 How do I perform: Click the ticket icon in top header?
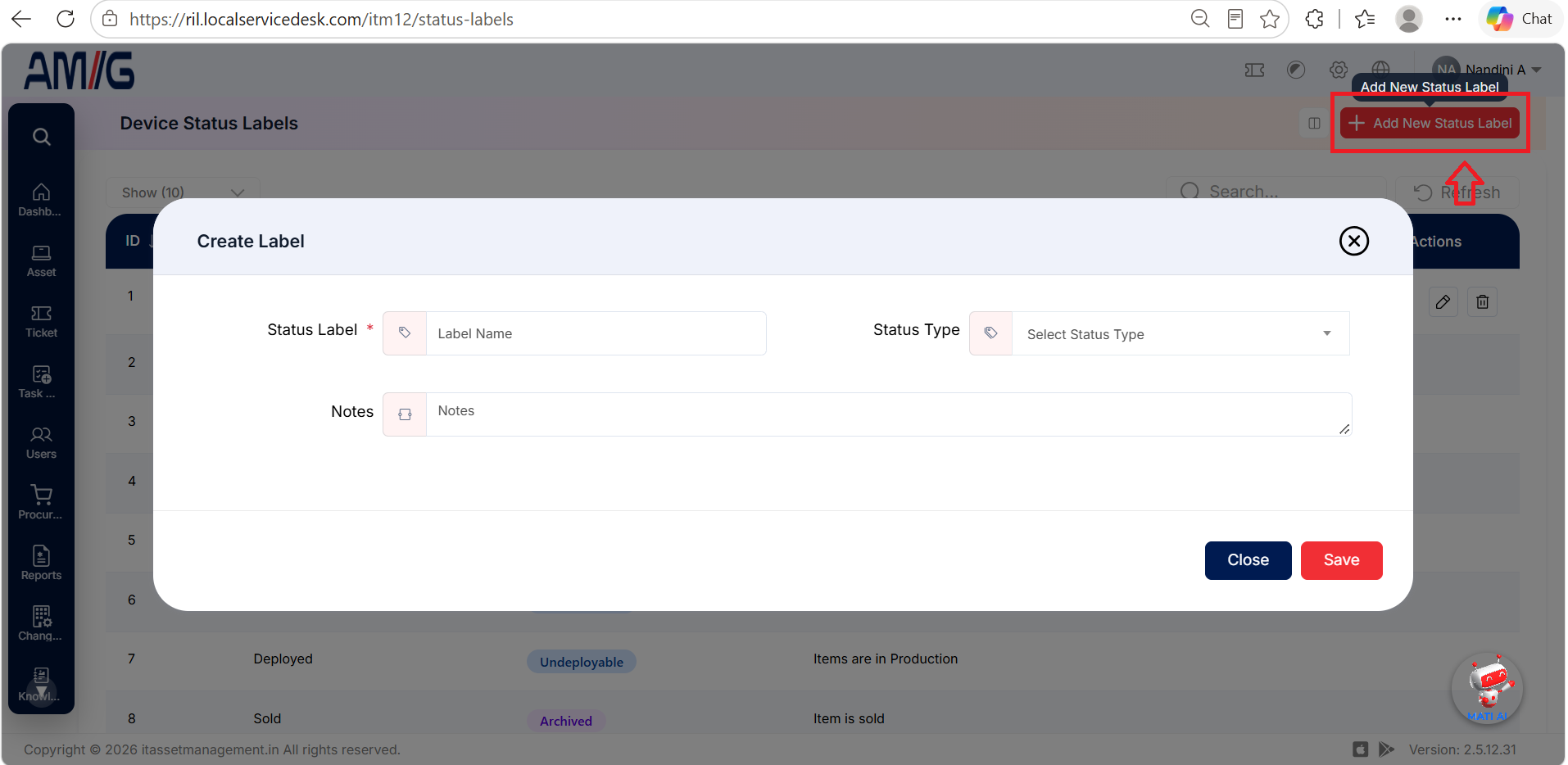(1254, 70)
